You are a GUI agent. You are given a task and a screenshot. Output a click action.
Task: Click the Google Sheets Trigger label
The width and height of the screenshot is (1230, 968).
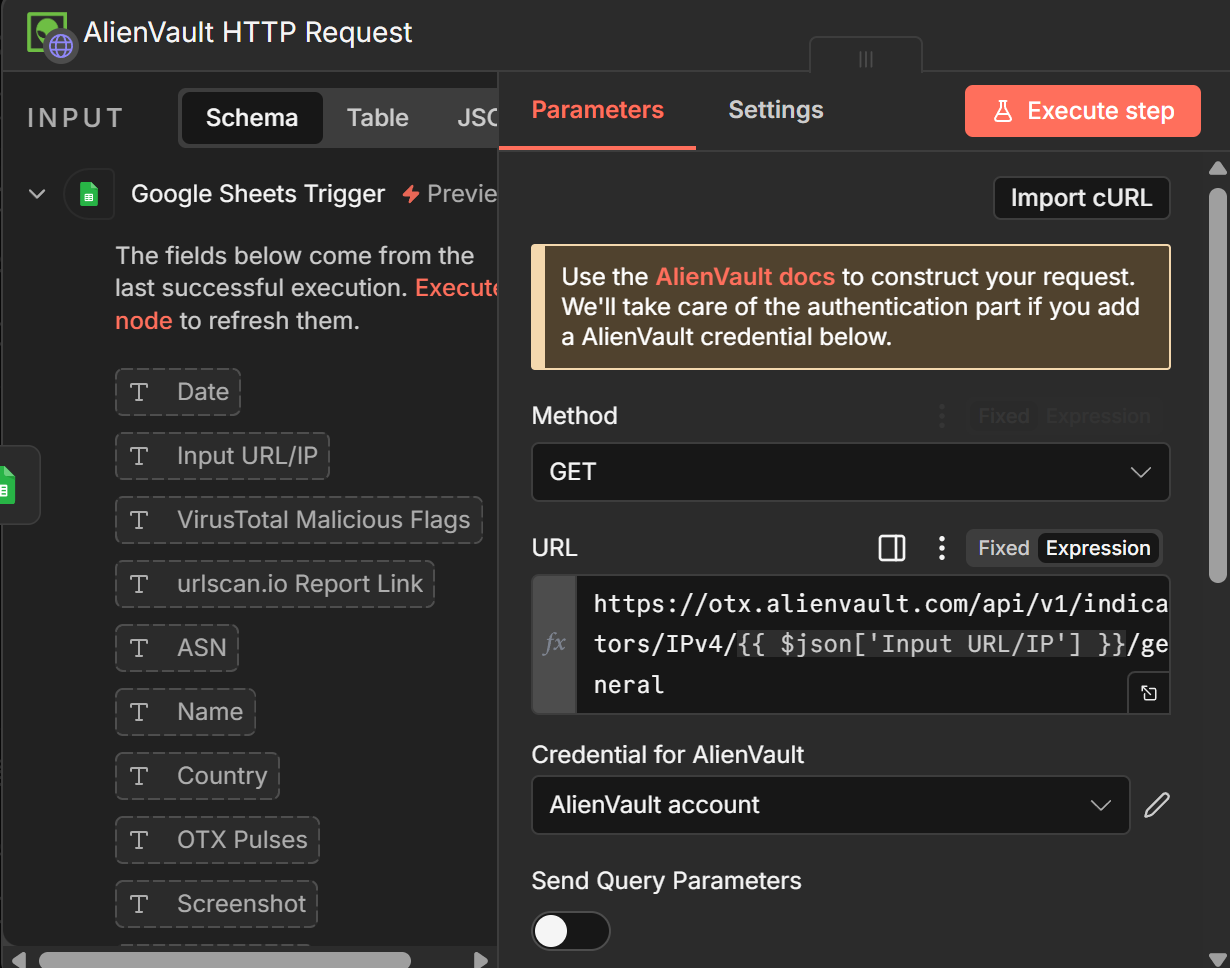pos(258,194)
